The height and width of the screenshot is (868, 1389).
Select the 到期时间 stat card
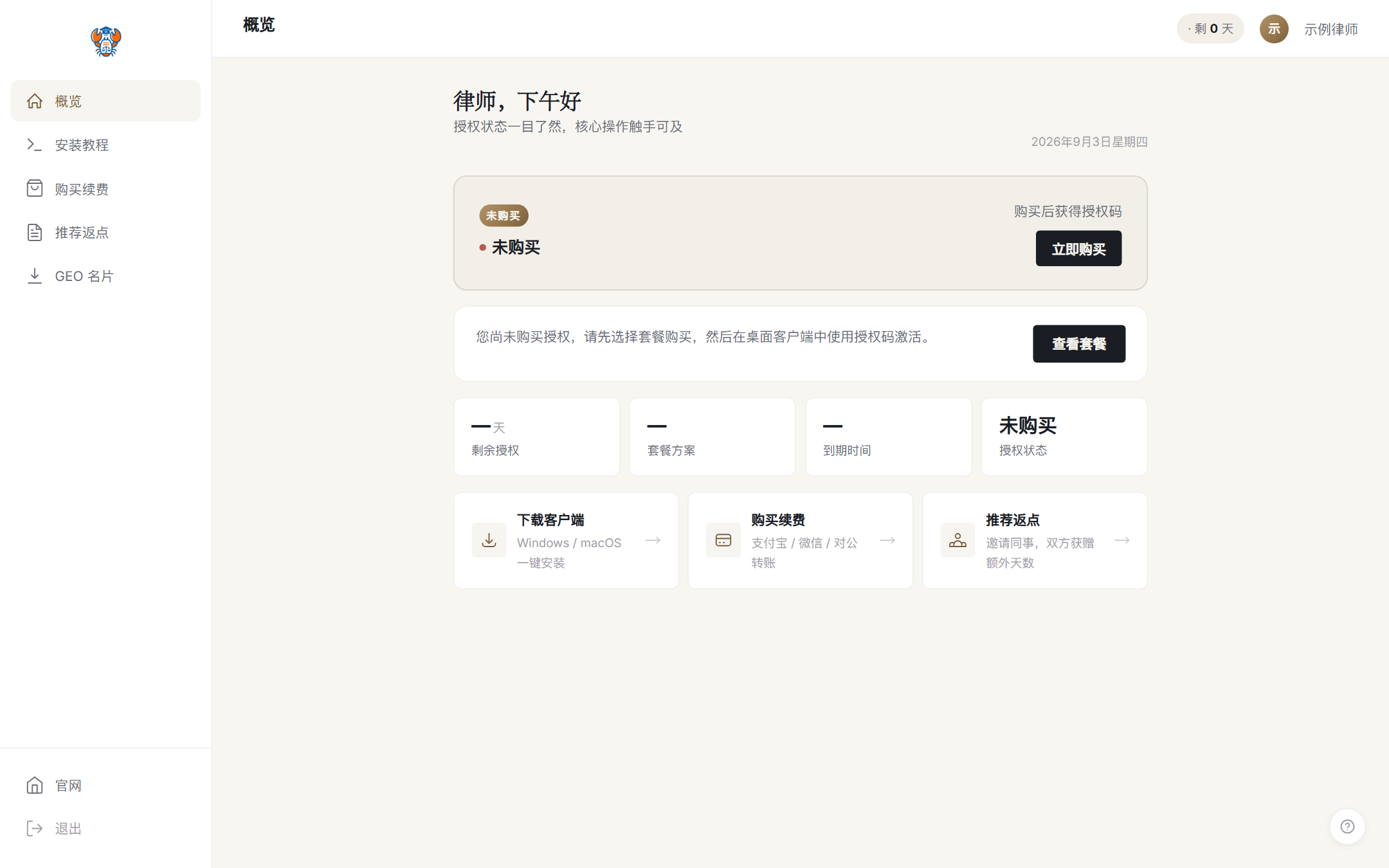889,437
